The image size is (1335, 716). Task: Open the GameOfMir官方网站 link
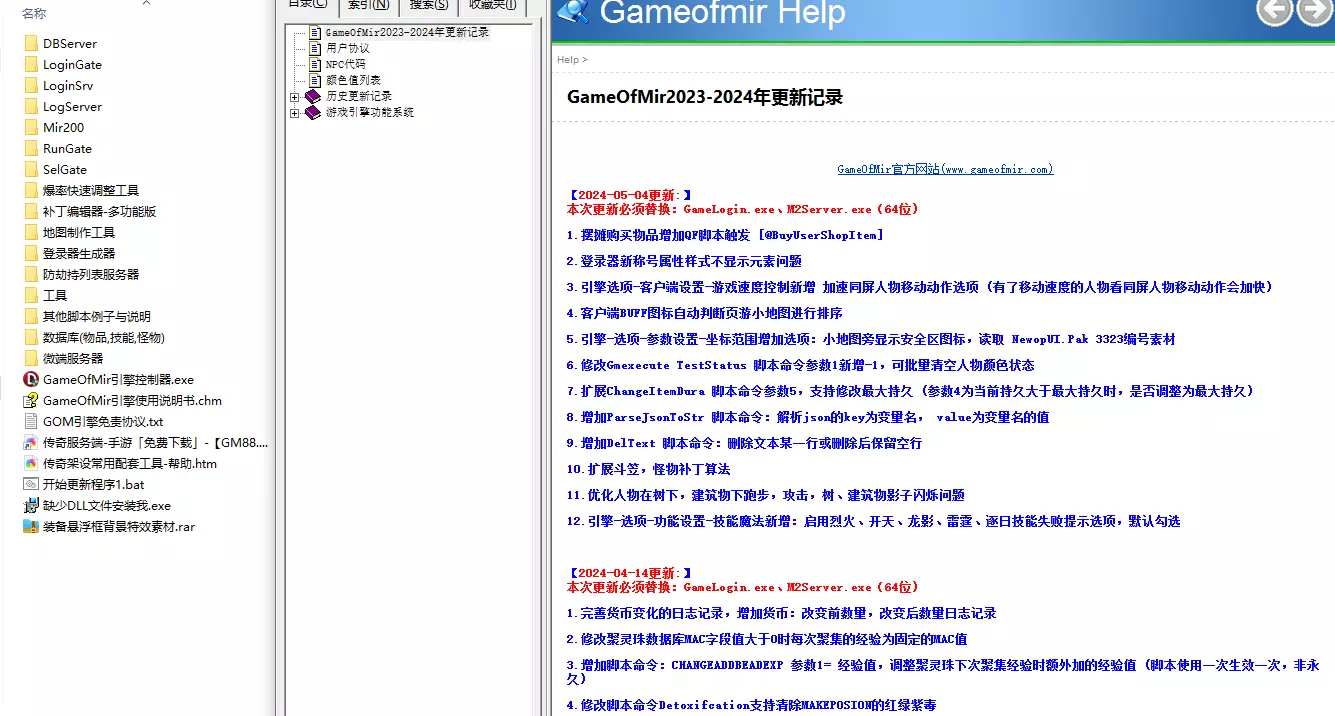tap(944, 170)
